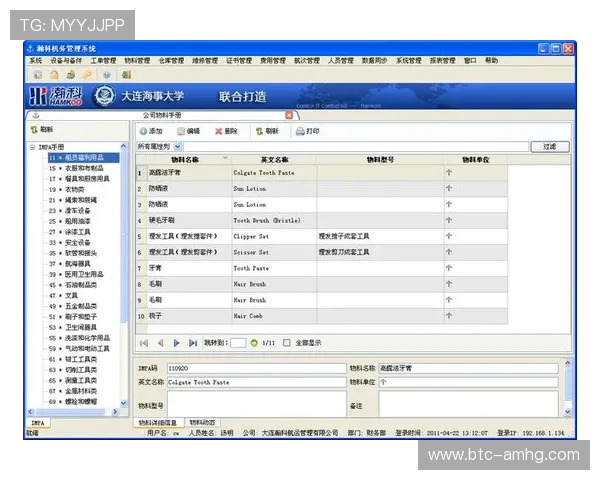Screen dimensions: 600x480
Task: Click the sort arrow on 物料名称 column header
Action: 225,158
